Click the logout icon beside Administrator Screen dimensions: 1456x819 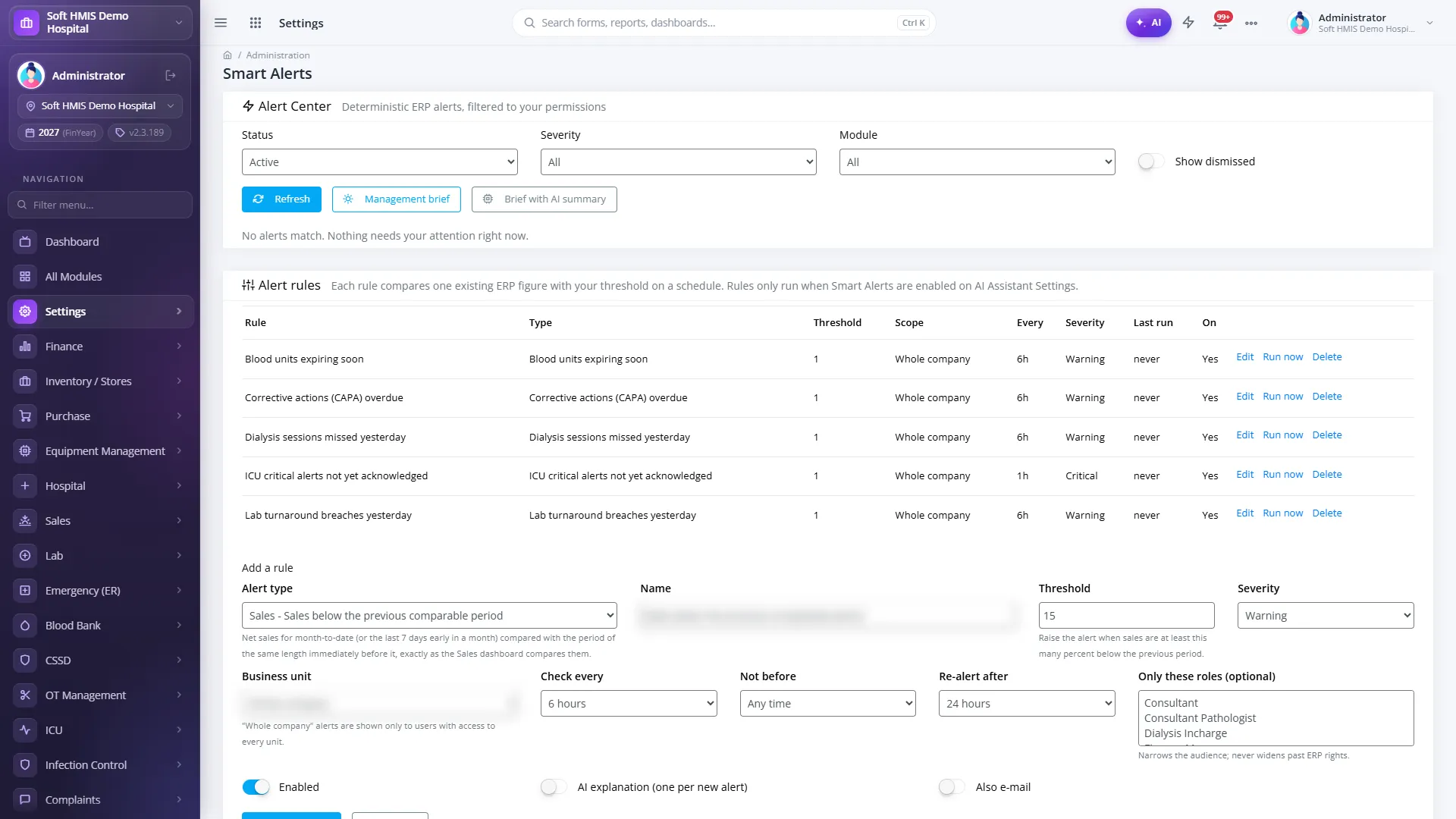pos(171,75)
